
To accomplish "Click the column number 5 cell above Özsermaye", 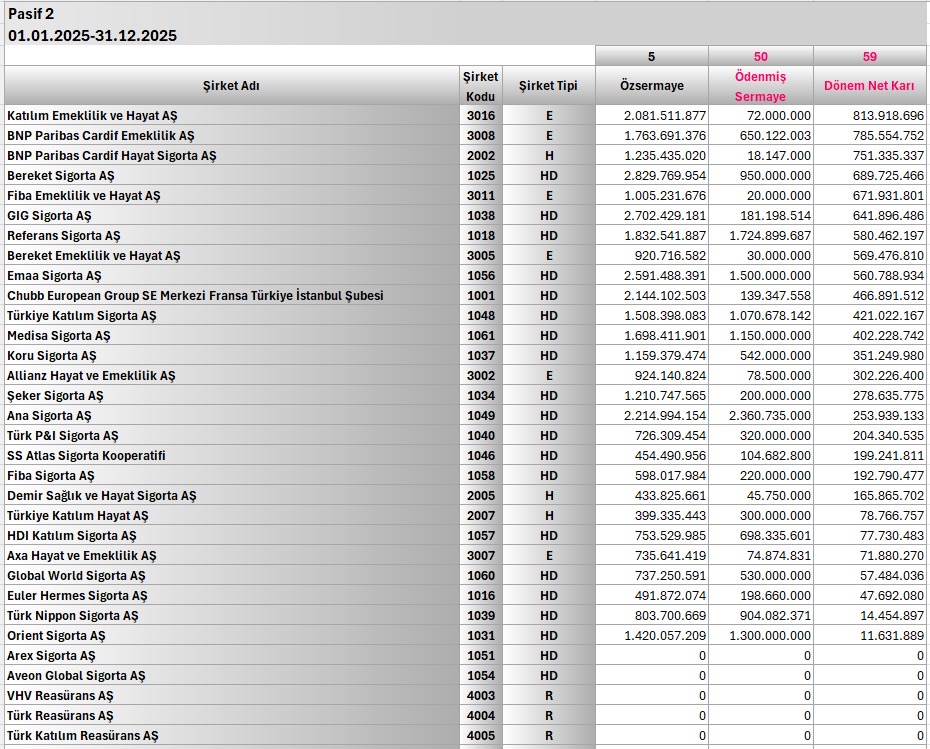I will [651, 56].
